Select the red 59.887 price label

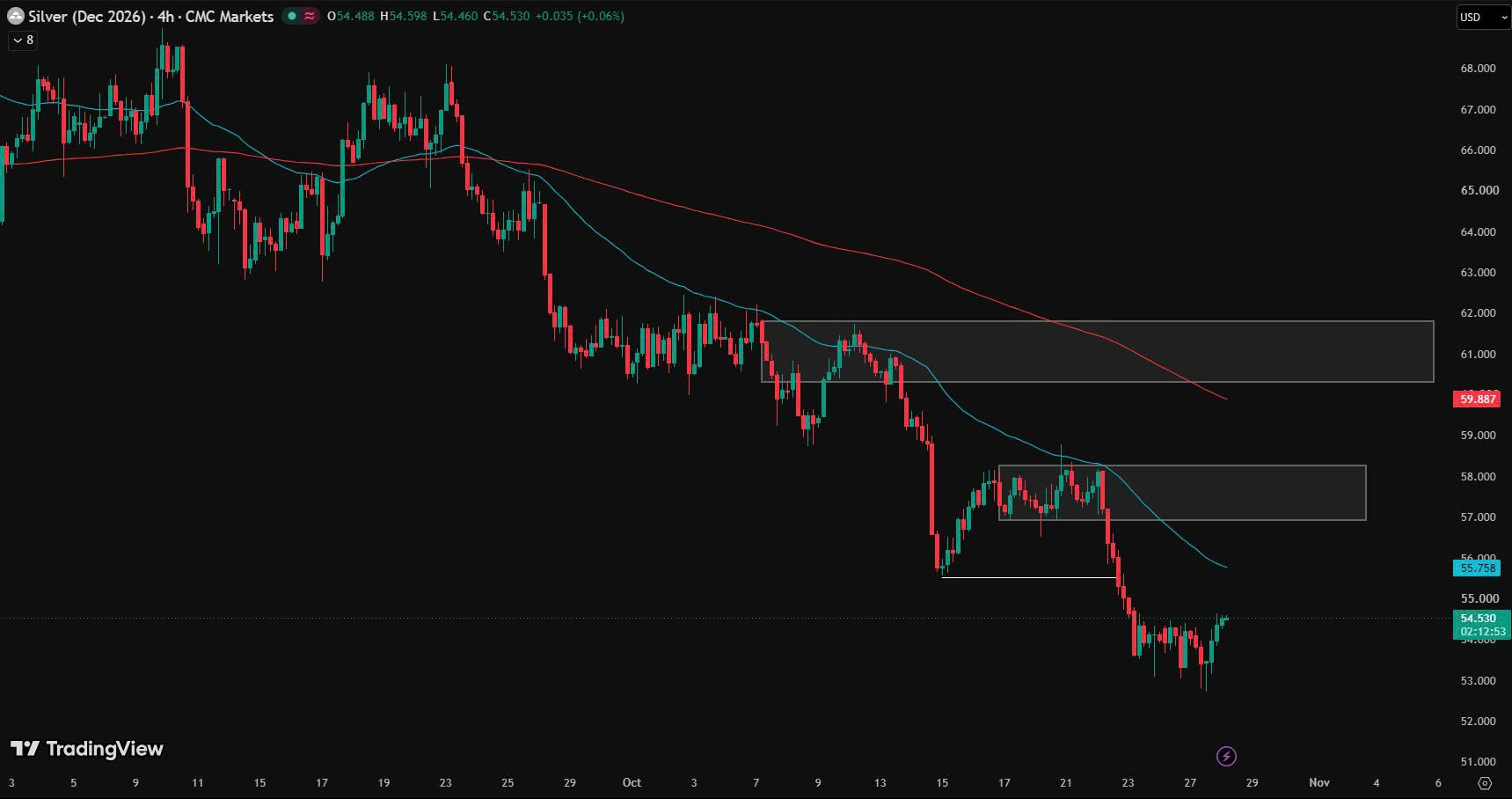[1478, 399]
